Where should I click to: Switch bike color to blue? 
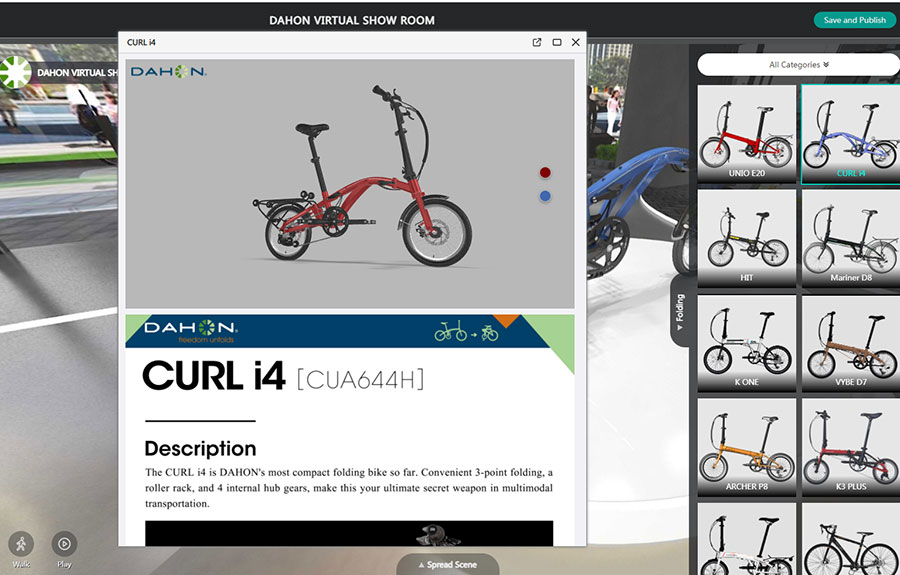click(545, 196)
